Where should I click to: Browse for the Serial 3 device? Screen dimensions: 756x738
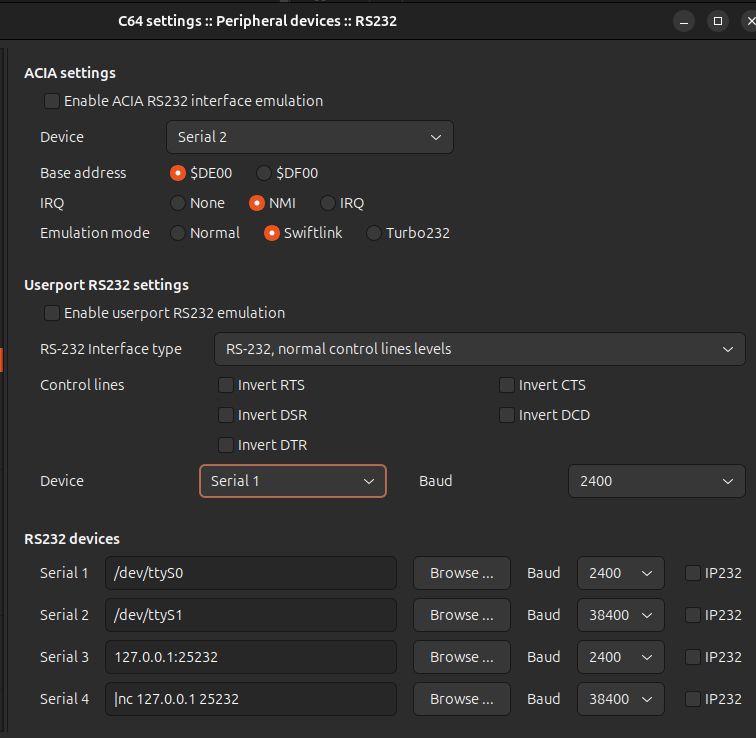coord(461,657)
